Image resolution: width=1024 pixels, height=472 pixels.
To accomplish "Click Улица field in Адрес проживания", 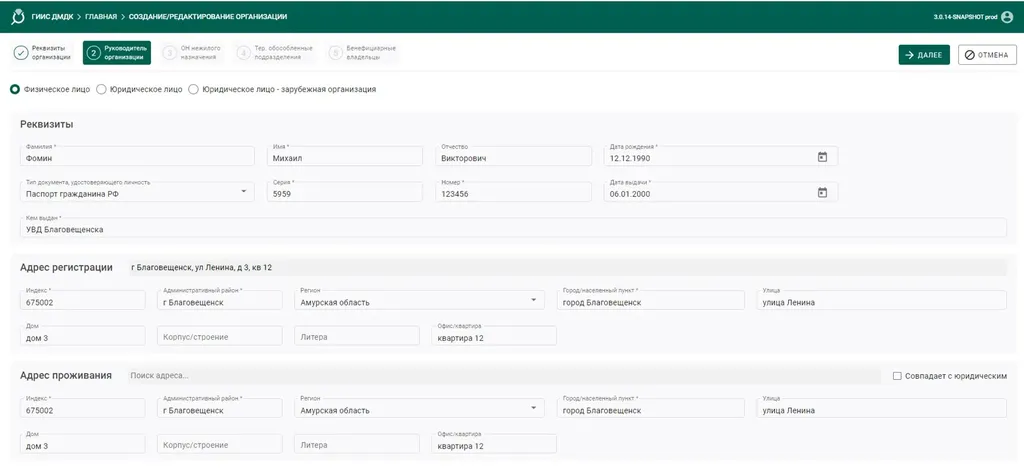I will coord(882,408).
